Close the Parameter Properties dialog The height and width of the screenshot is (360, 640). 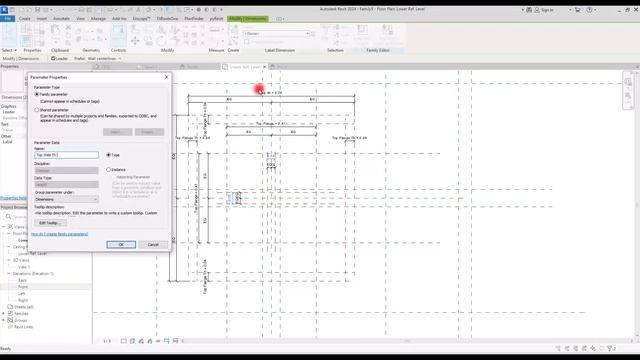click(x=167, y=77)
